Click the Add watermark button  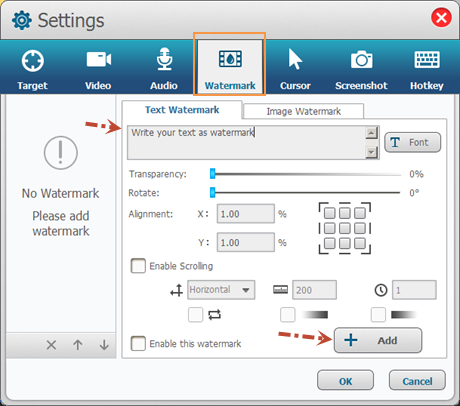point(378,340)
